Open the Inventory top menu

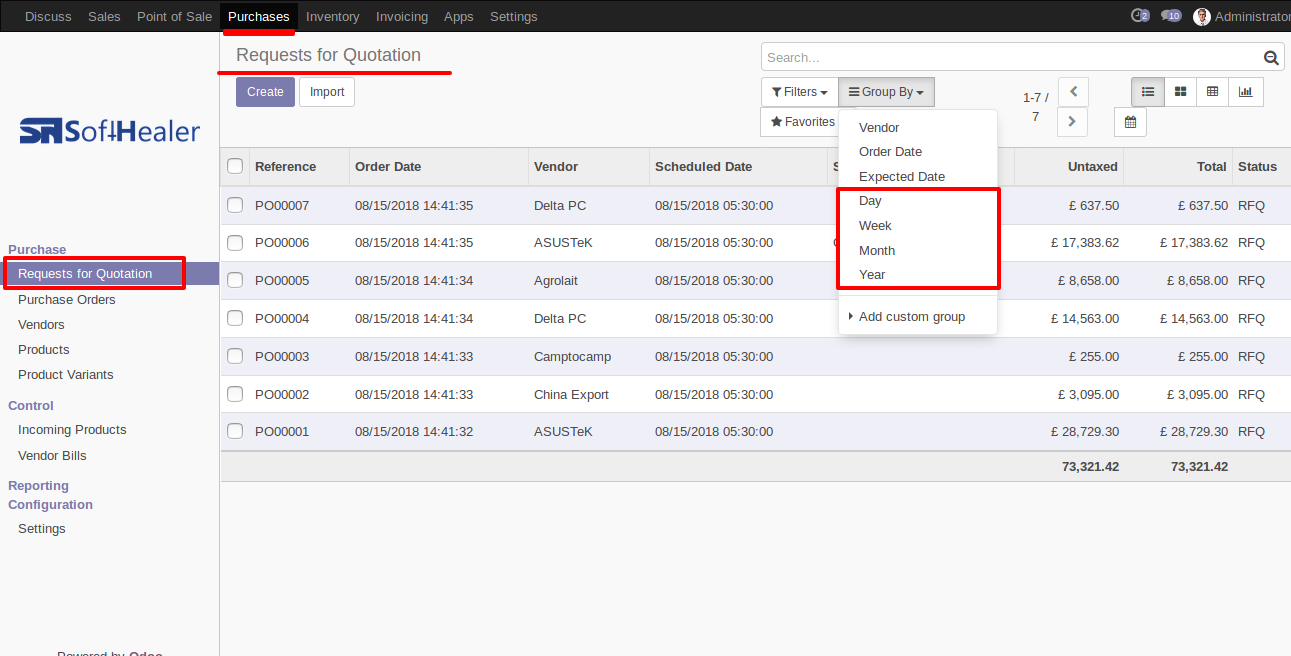[x=333, y=16]
